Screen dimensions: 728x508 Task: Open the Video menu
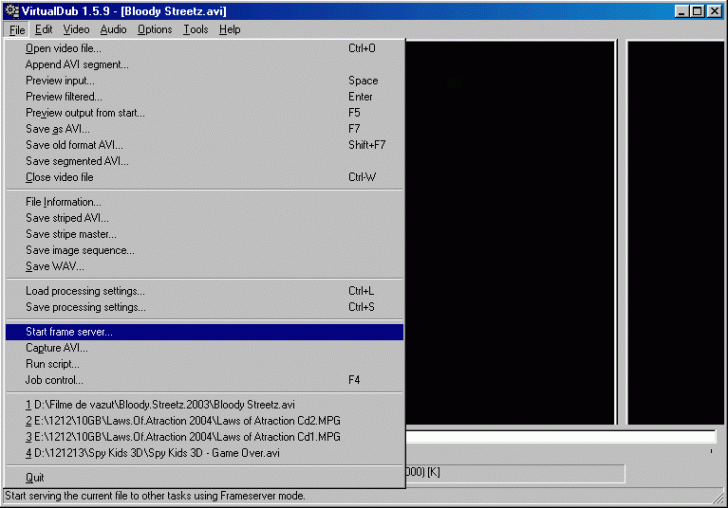point(76,30)
